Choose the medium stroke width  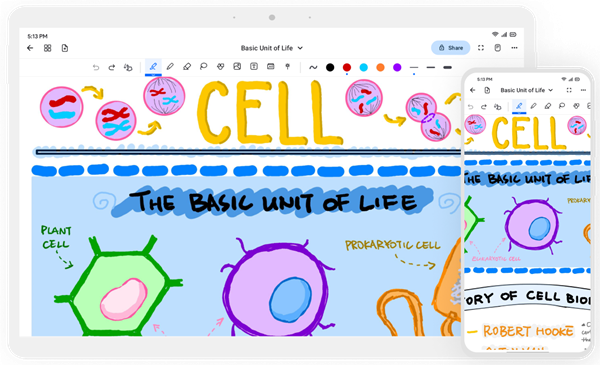pyautogui.click(x=431, y=67)
